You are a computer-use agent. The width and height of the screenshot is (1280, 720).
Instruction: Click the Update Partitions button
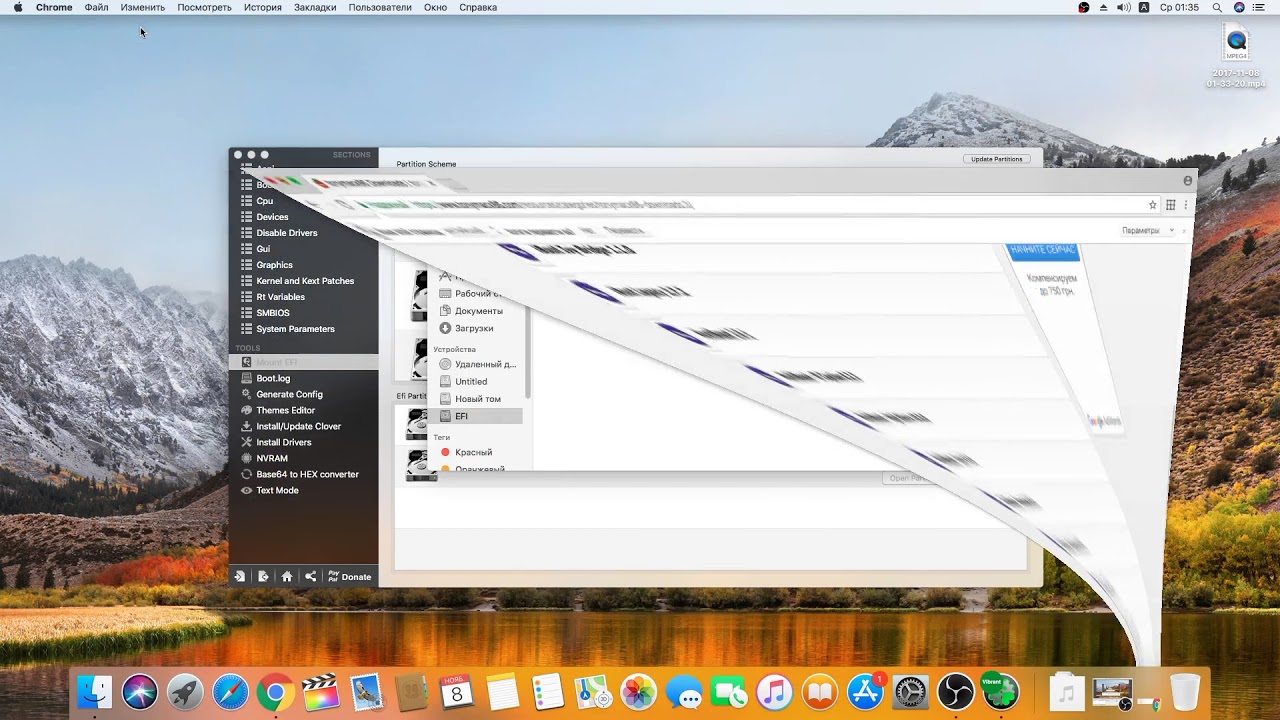997,159
